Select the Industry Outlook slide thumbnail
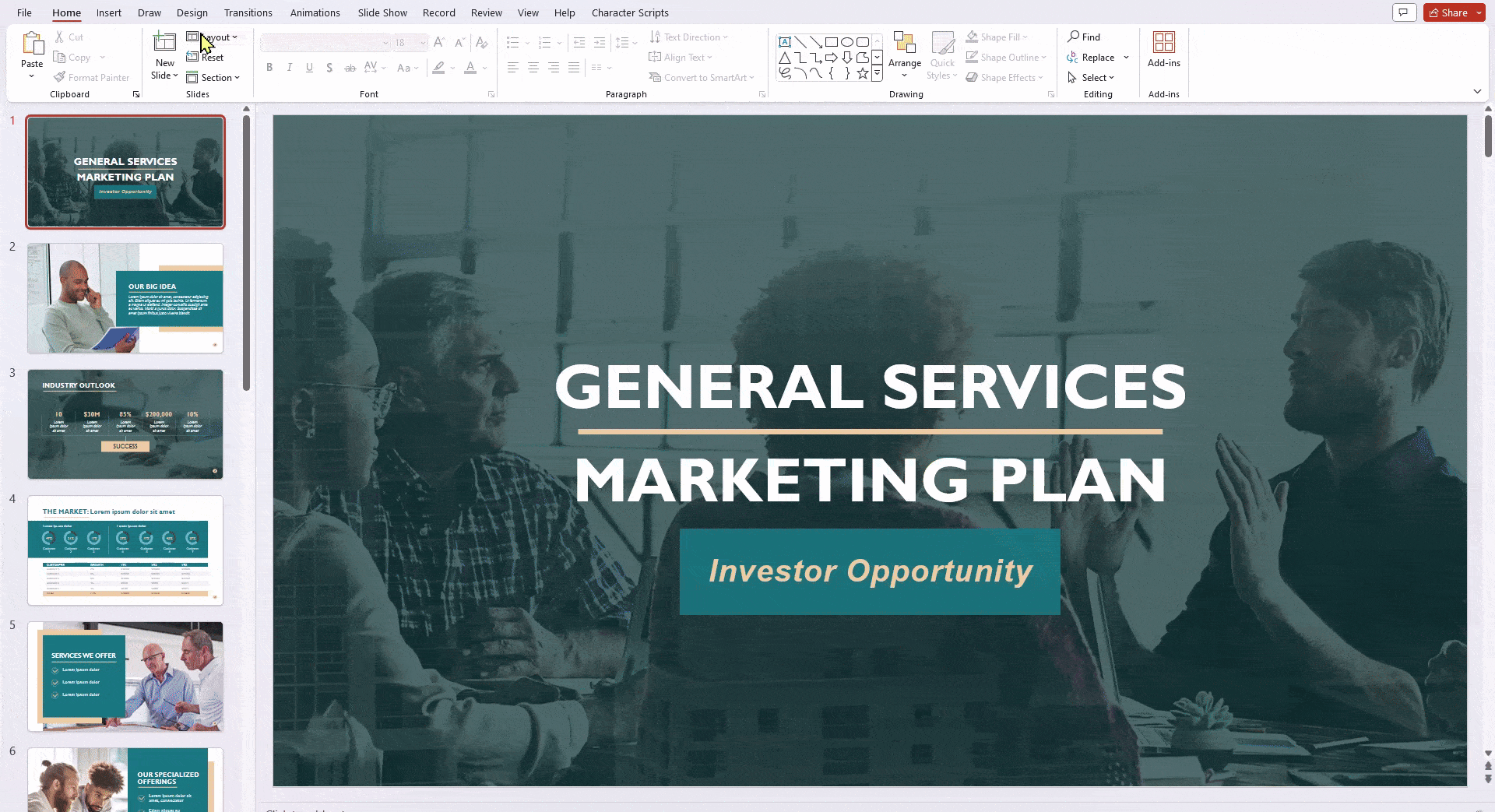The height and width of the screenshot is (812, 1495). click(x=125, y=424)
